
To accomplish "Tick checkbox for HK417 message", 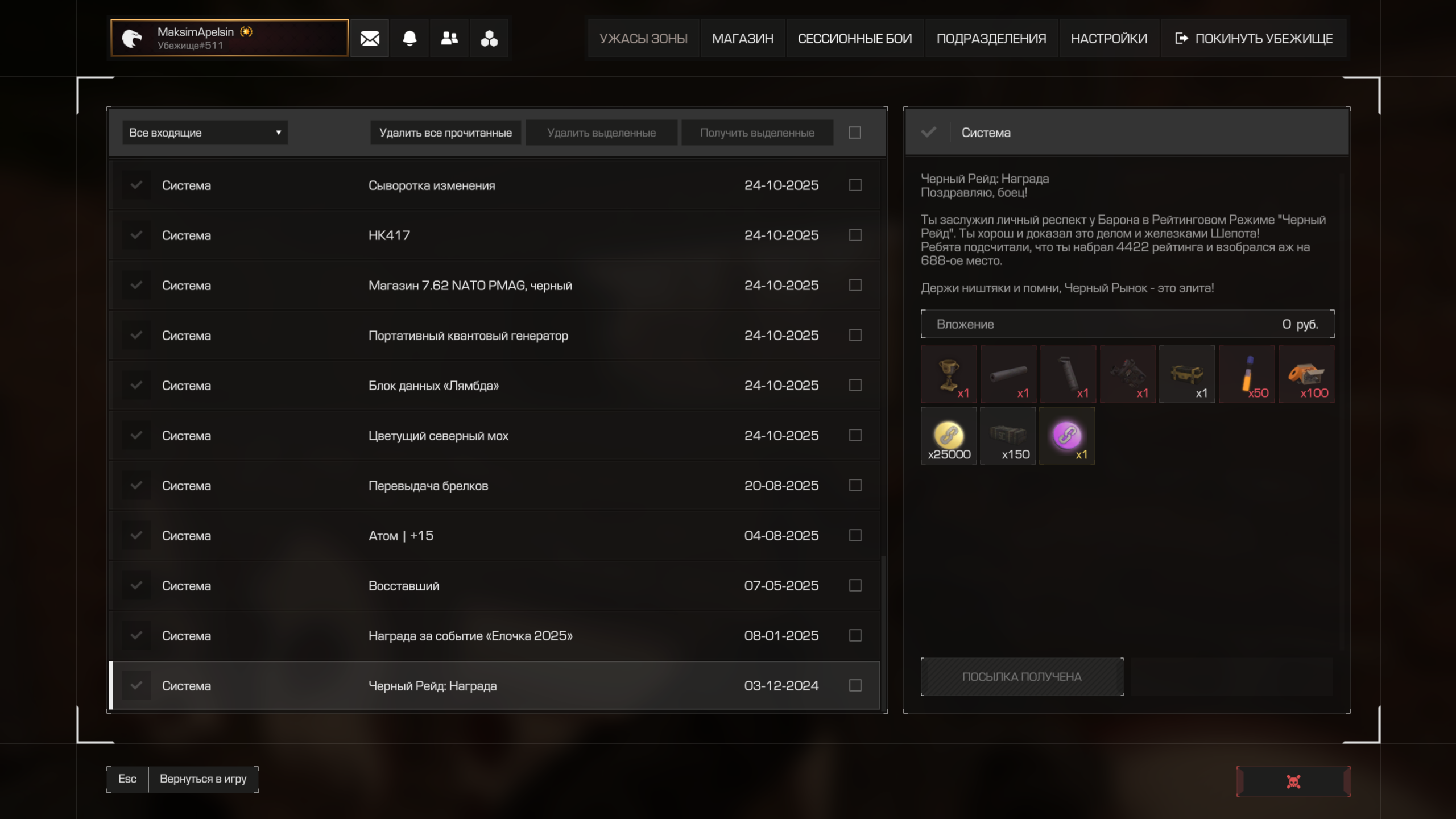I will 855,235.
